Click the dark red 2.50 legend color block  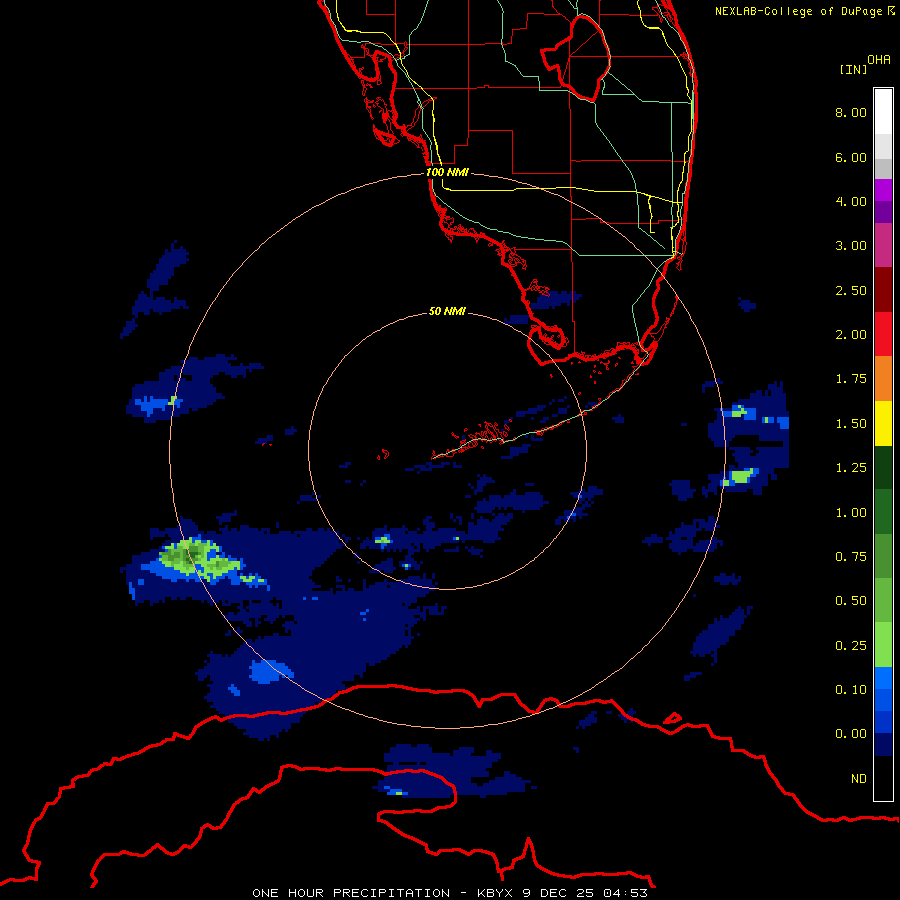click(883, 290)
